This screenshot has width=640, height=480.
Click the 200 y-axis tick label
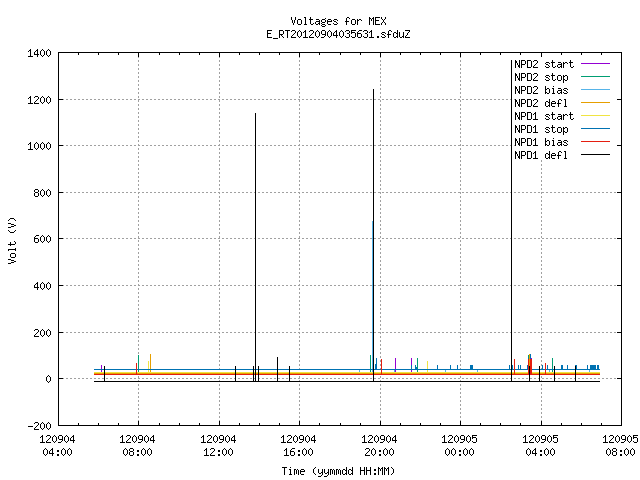pyautogui.click(x=42, y=333)
